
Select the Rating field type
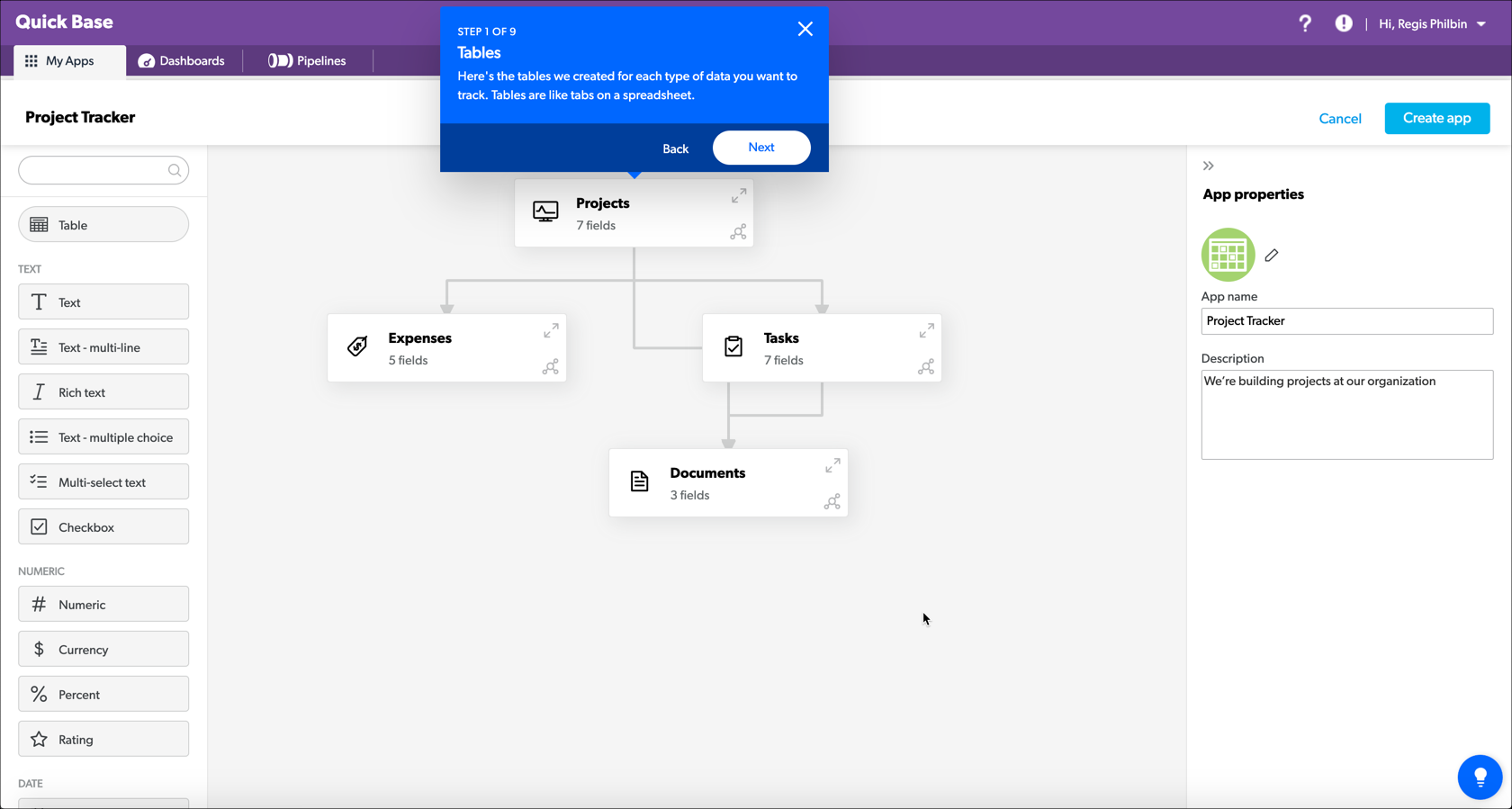(x=103, y=740)
